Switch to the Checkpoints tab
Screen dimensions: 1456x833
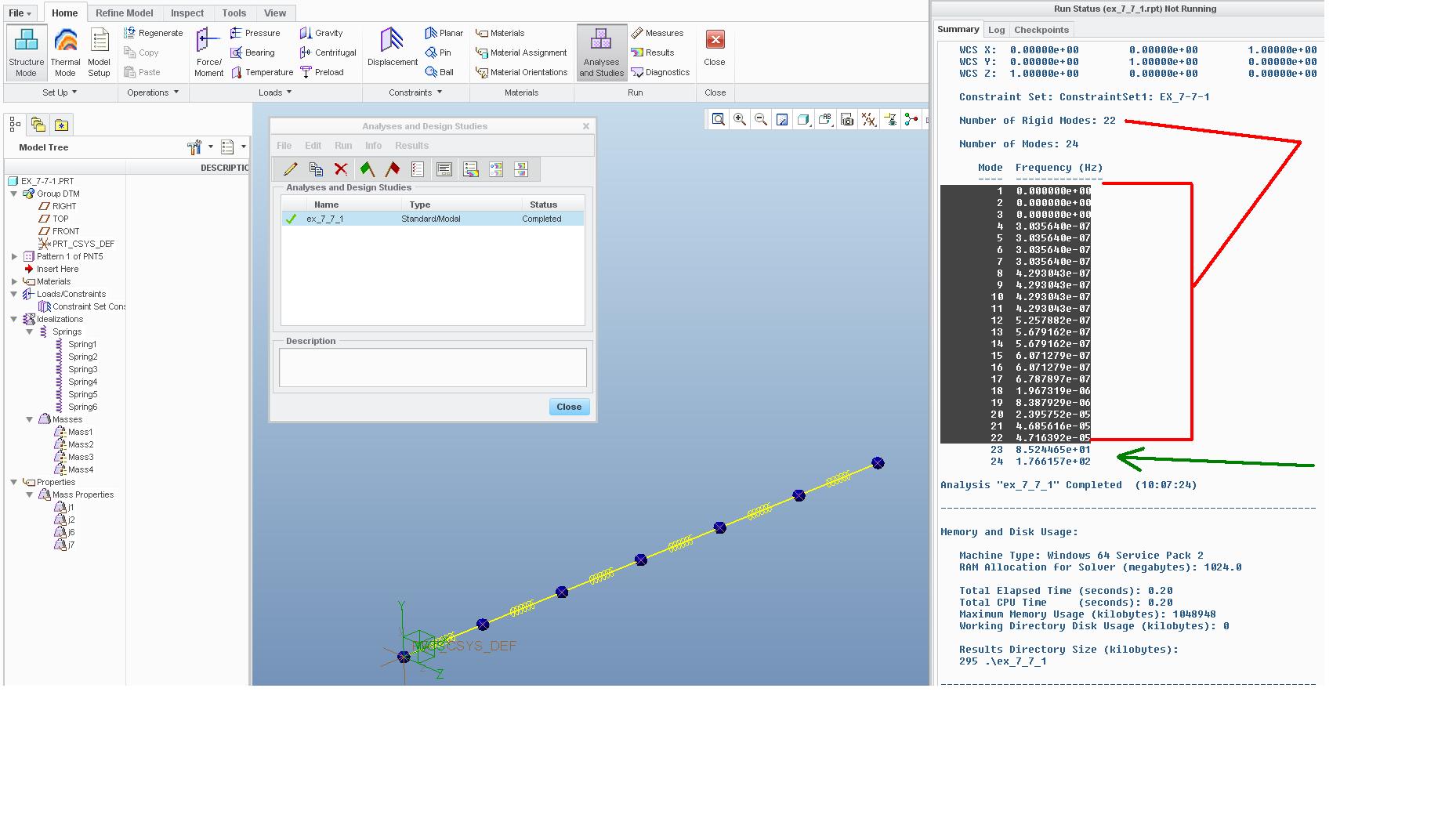[x=1041, y=30]
